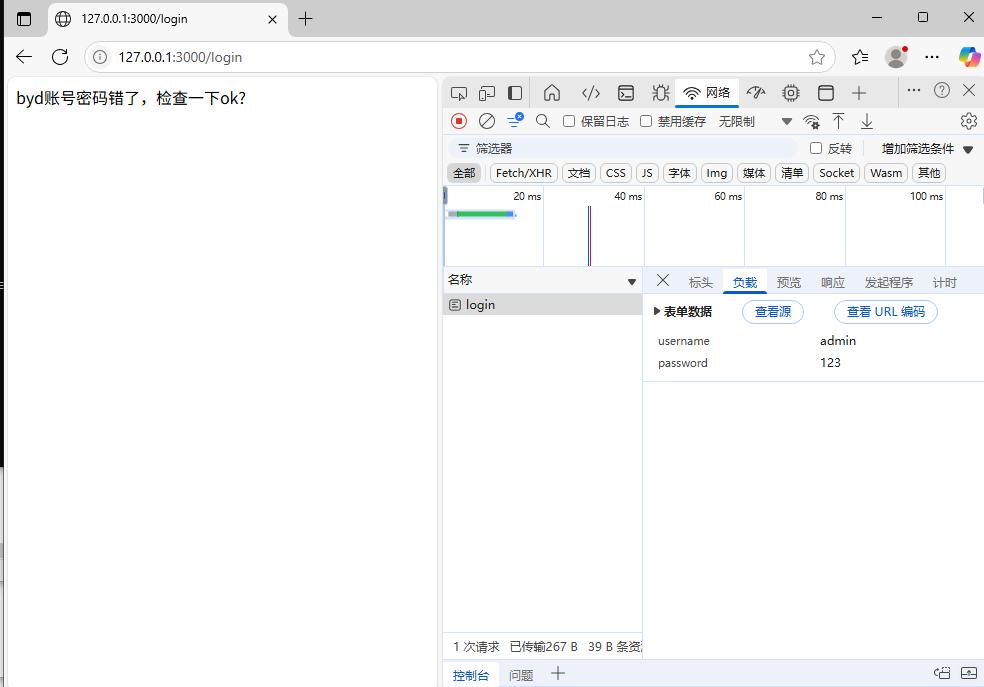This screenshot has height=687, width=984.
Task: View site information icon in address bar
Action: coord(100,57)
